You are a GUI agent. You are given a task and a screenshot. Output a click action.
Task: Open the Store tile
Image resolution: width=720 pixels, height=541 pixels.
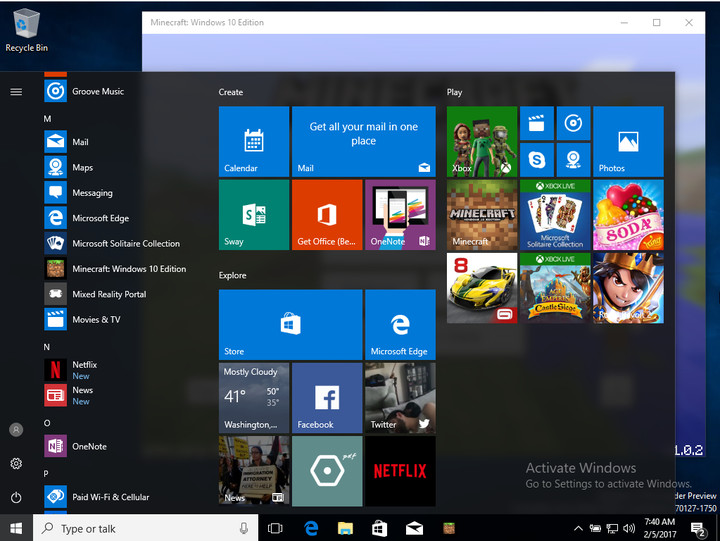coord(291,325)
